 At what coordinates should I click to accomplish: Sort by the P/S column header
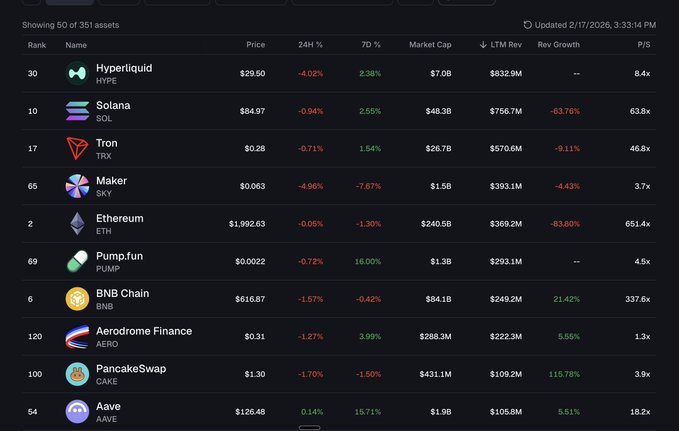click(x=643, y=45)
